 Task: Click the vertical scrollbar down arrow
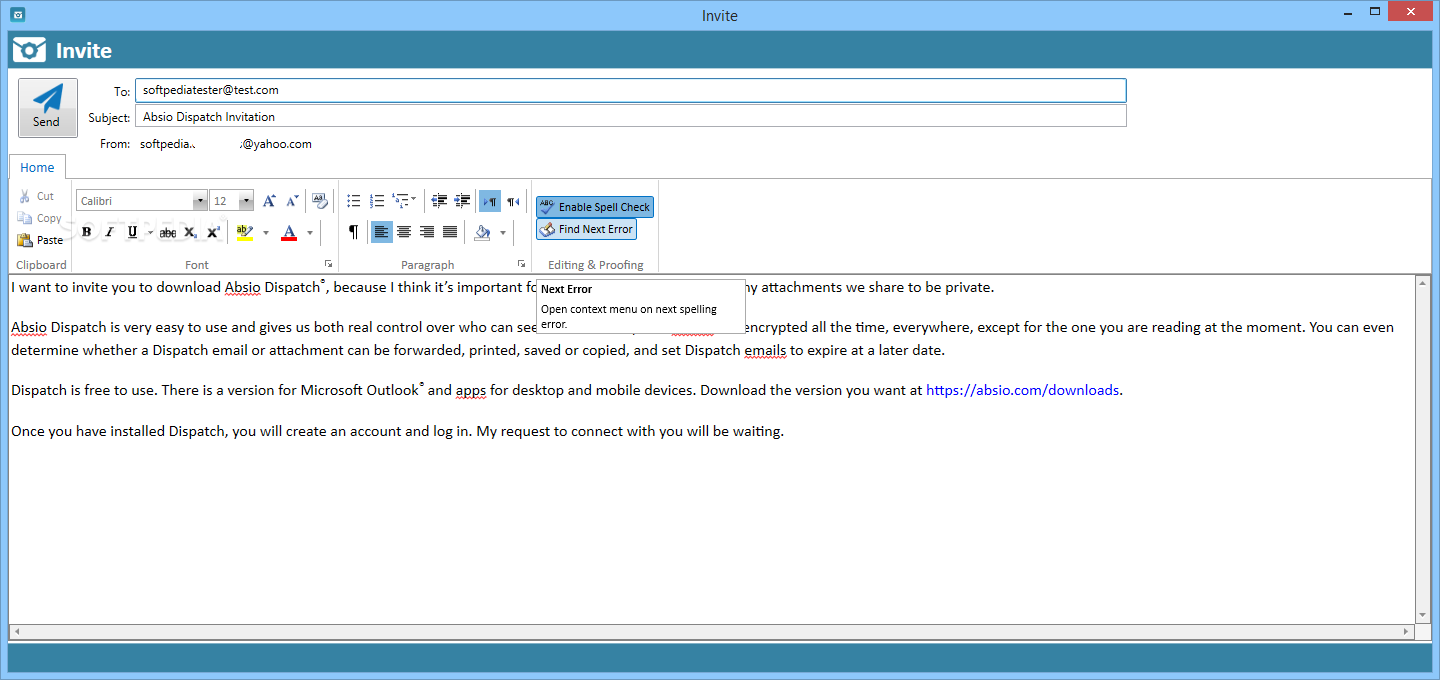[x=1423, y=615]
